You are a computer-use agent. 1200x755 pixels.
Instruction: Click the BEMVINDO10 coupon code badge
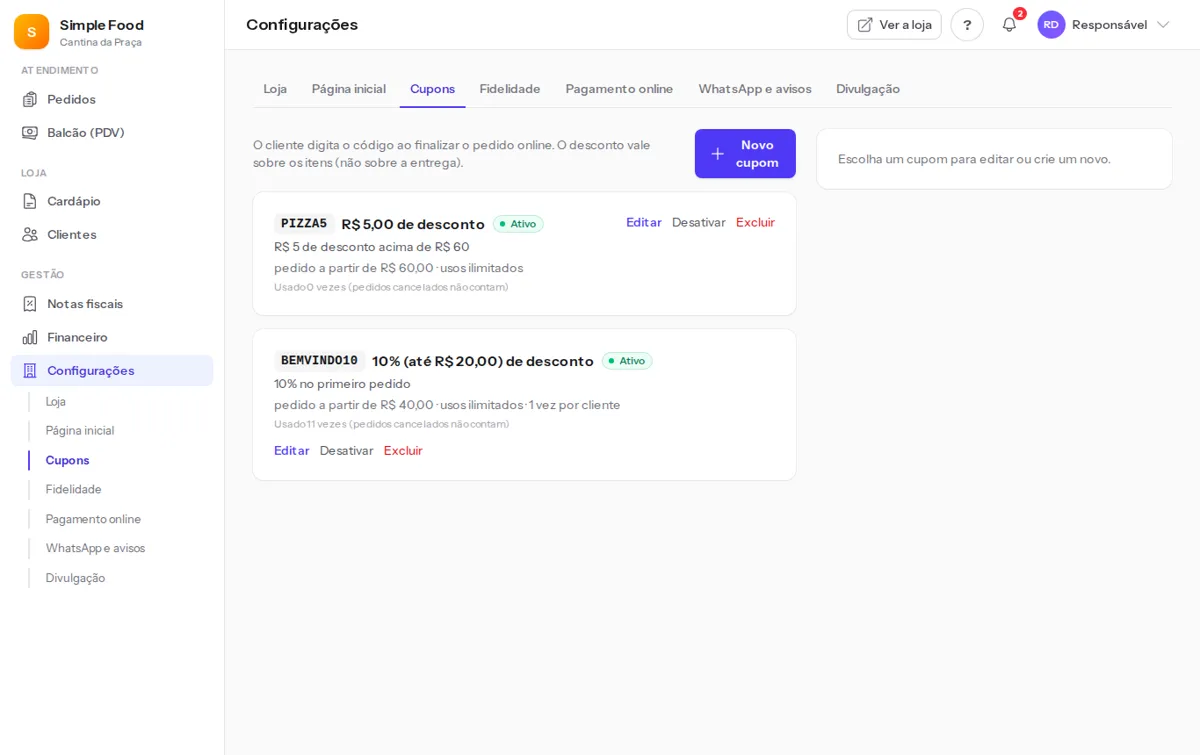pos(319,361)
